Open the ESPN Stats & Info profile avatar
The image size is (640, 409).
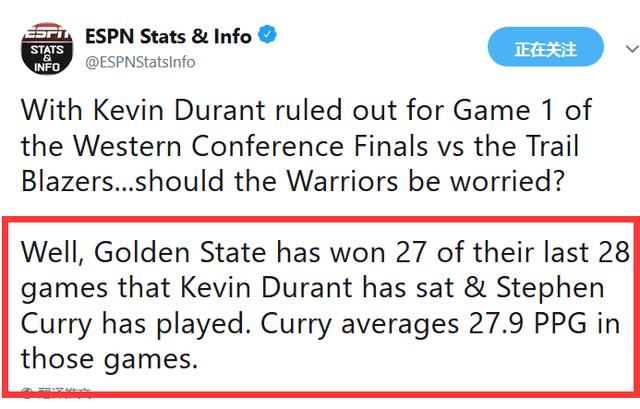tap(47, 49)
